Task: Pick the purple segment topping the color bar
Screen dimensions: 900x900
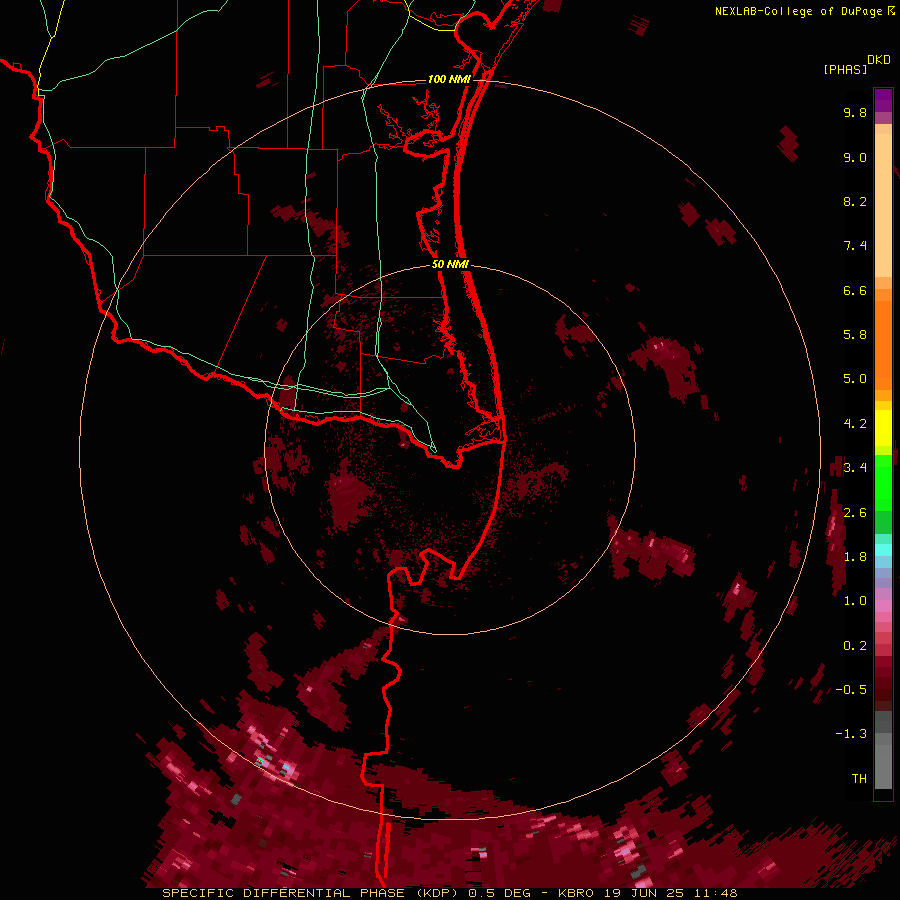Action: pyautogui.click(x=883, y=100)
